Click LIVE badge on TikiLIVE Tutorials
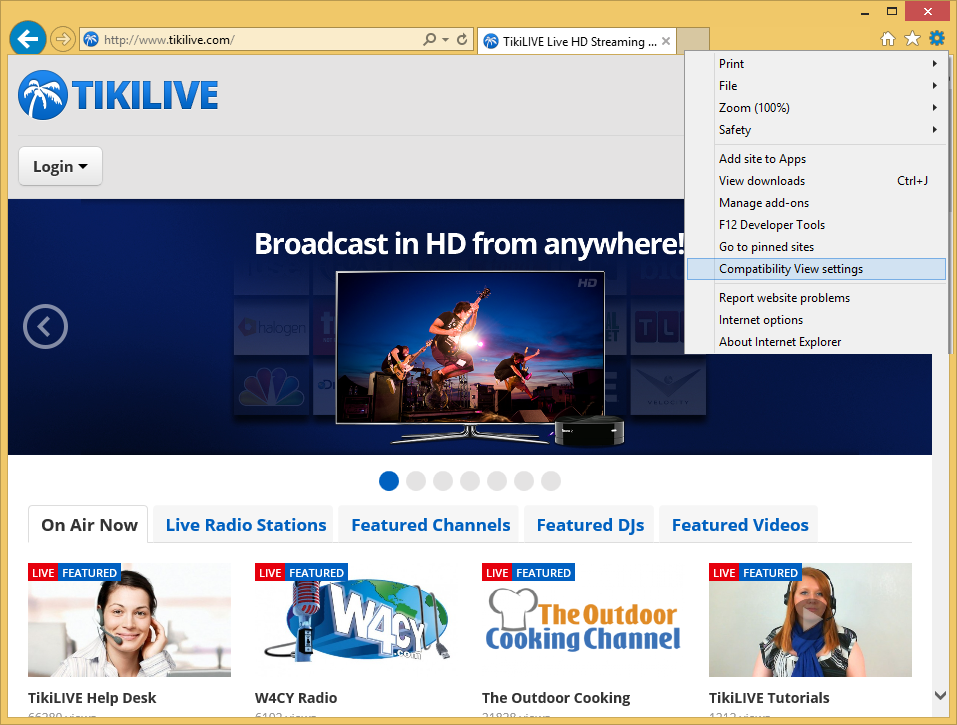Image resolution: width=957 pixels, height=725 pixels. (724, 572)
